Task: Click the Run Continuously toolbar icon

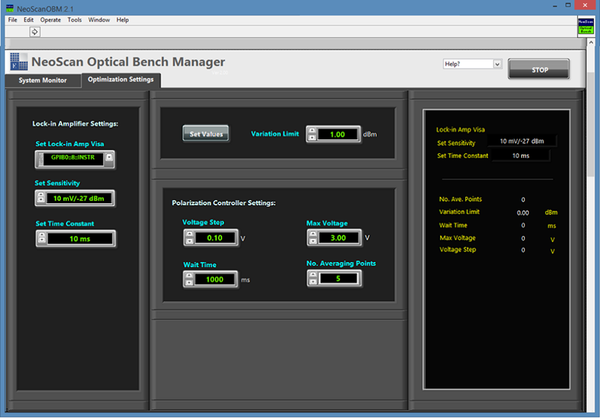Action: pyautogui.click(x=35, y=32)
